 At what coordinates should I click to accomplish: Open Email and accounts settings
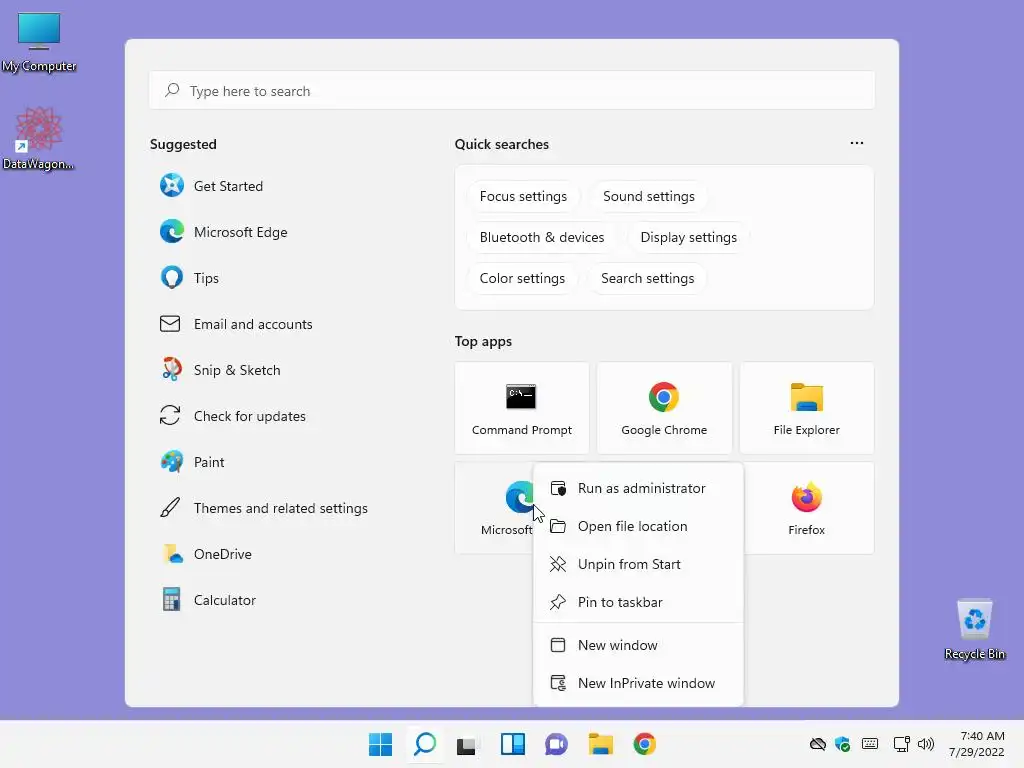click(236, 324)
